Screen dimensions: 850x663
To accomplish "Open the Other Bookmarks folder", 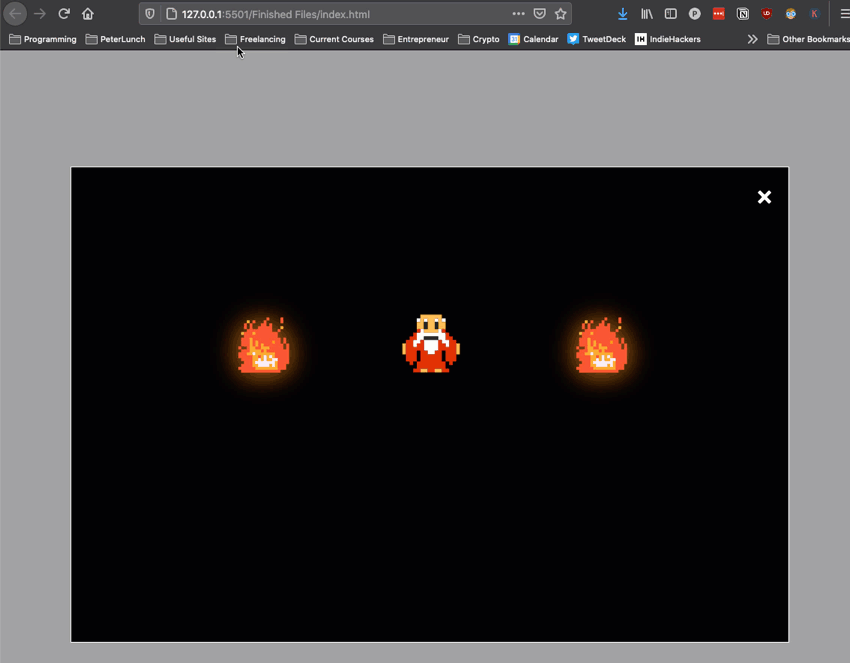I will pyautogui.click(x=808, y=39).
